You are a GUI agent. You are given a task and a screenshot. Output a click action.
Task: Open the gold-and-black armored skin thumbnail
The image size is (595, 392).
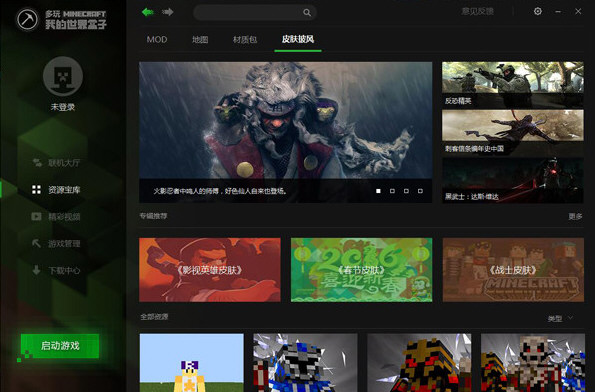point(419,363)
